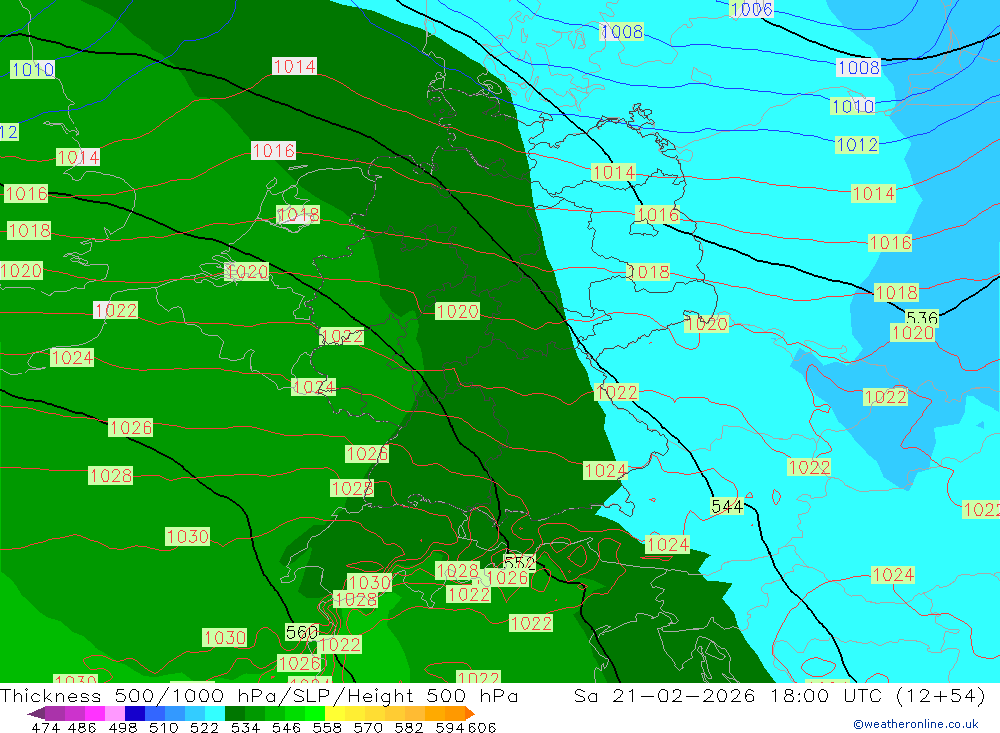
Task: Click the legend value 582
Action: click(408, 727)
